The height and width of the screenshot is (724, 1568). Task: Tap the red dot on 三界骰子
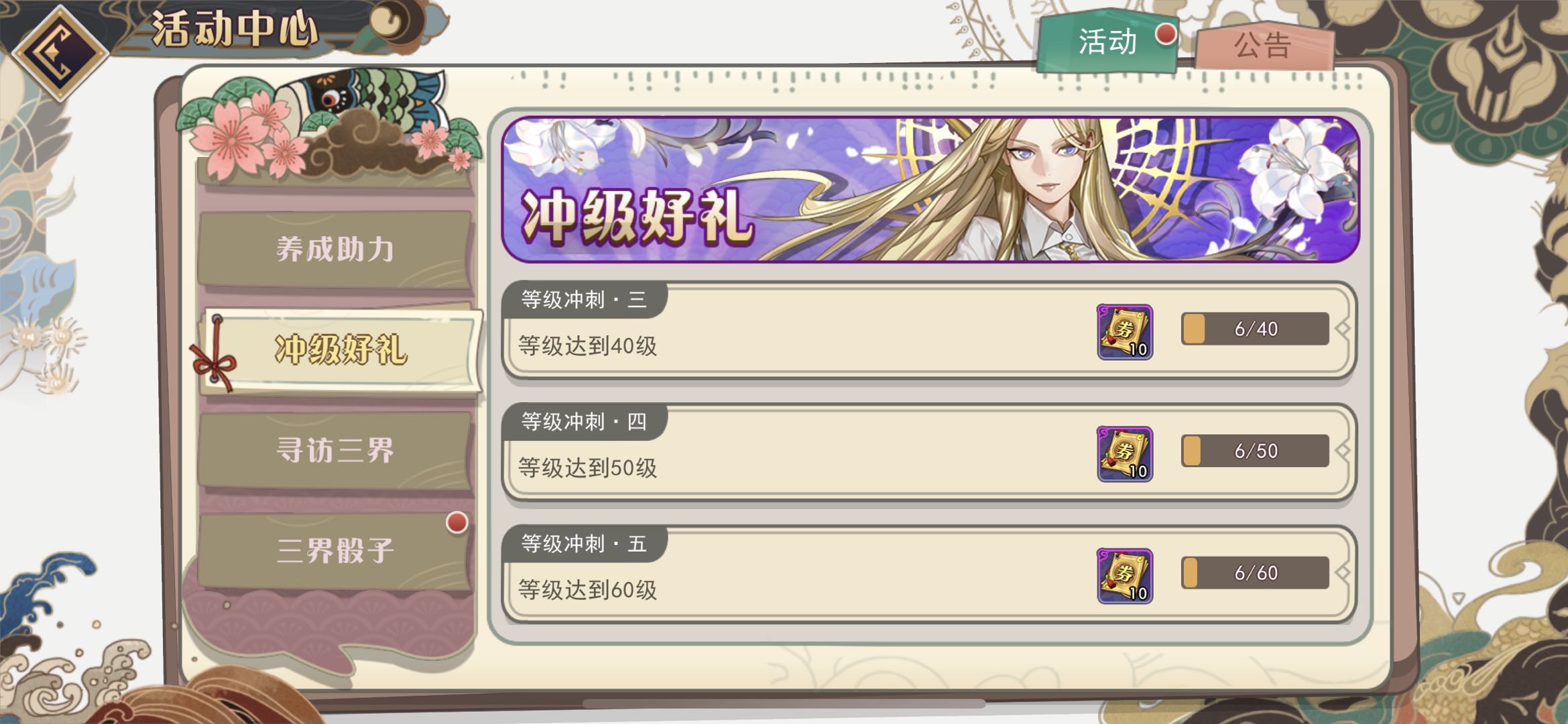457,522
